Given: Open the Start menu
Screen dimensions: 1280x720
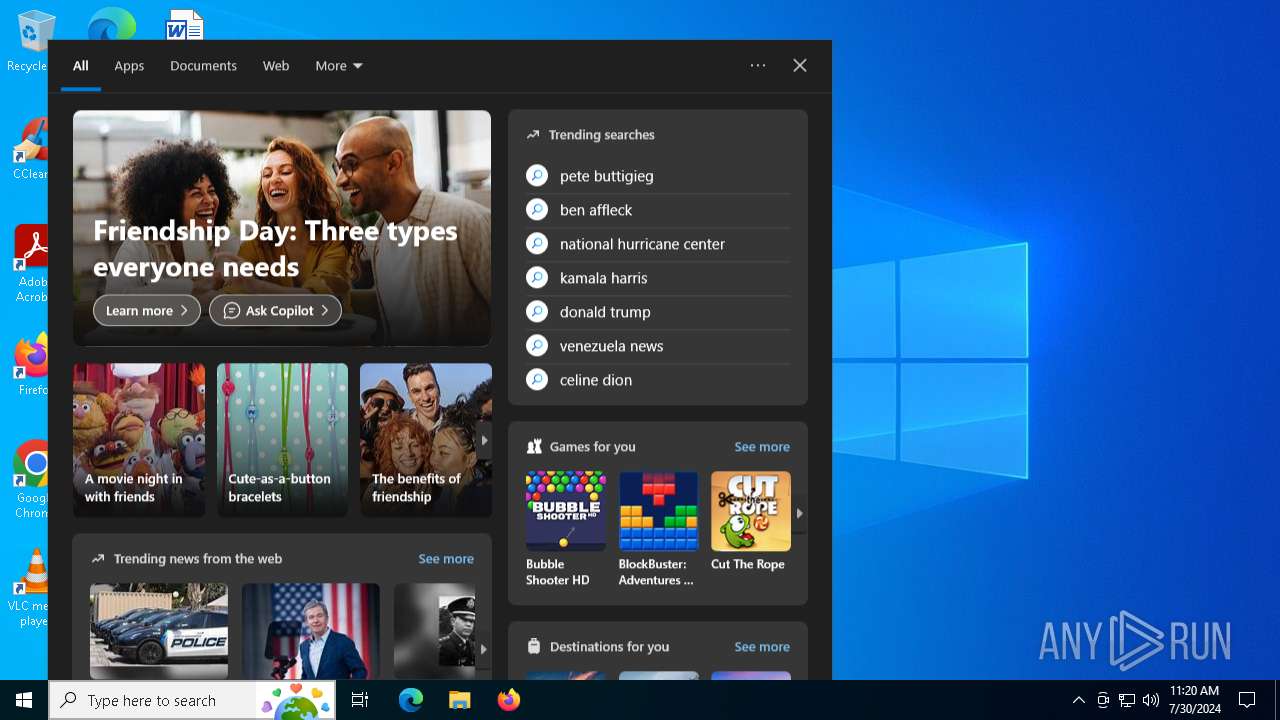Looking at the screenshot, I should [x=24, y=700].
